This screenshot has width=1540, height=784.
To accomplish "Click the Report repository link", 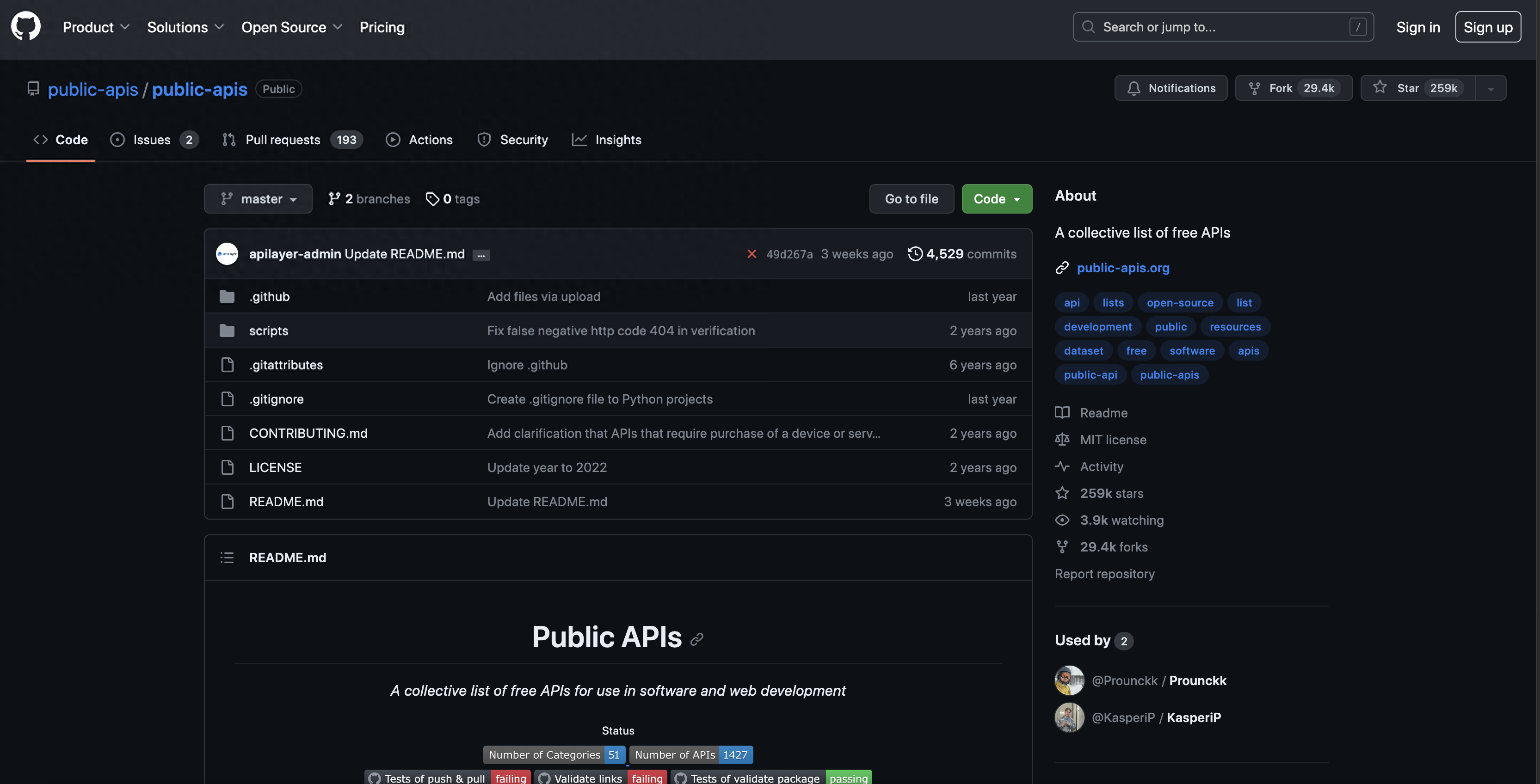I will 1104,574.
